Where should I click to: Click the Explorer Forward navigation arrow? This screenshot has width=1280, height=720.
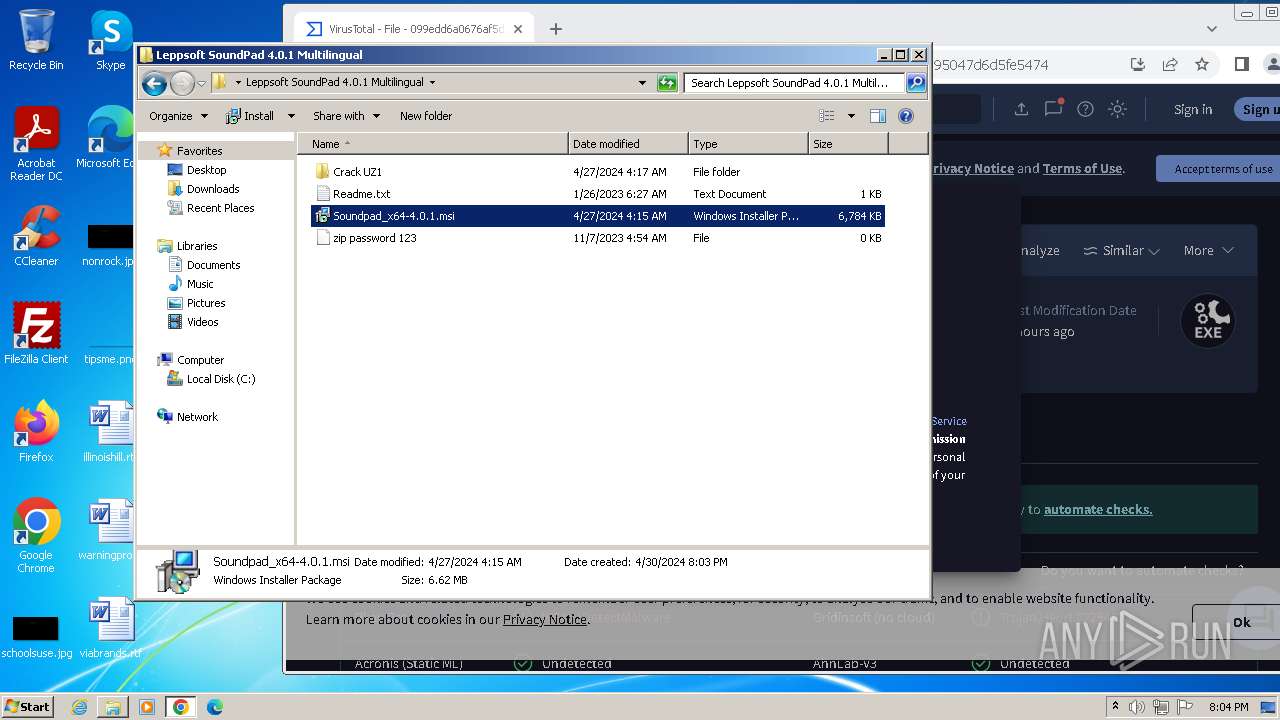coord(182,83)
